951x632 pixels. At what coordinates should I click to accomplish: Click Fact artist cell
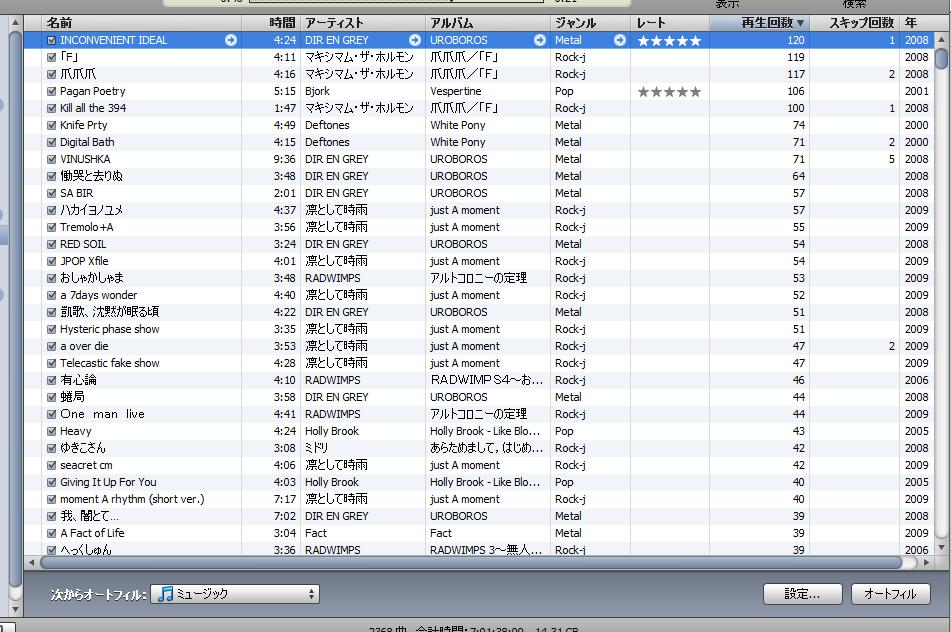click(x=315, y=533)
